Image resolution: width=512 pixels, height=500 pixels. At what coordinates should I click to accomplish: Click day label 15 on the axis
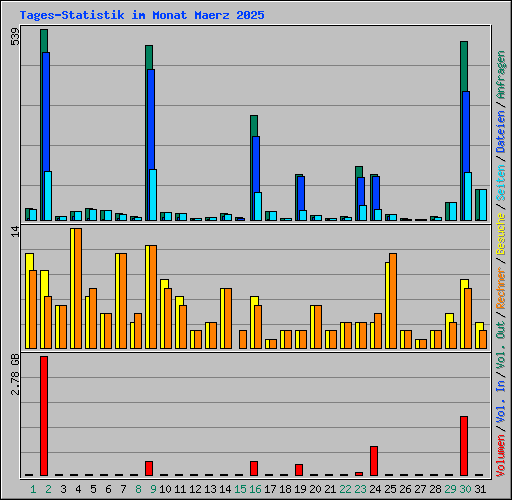(x=240, y=489)
